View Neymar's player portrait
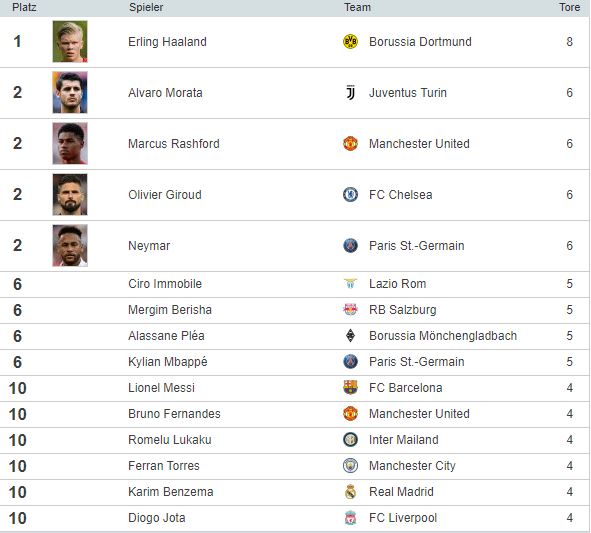Image resolution: width=591 pixels, height=533 pixels. 70,245
